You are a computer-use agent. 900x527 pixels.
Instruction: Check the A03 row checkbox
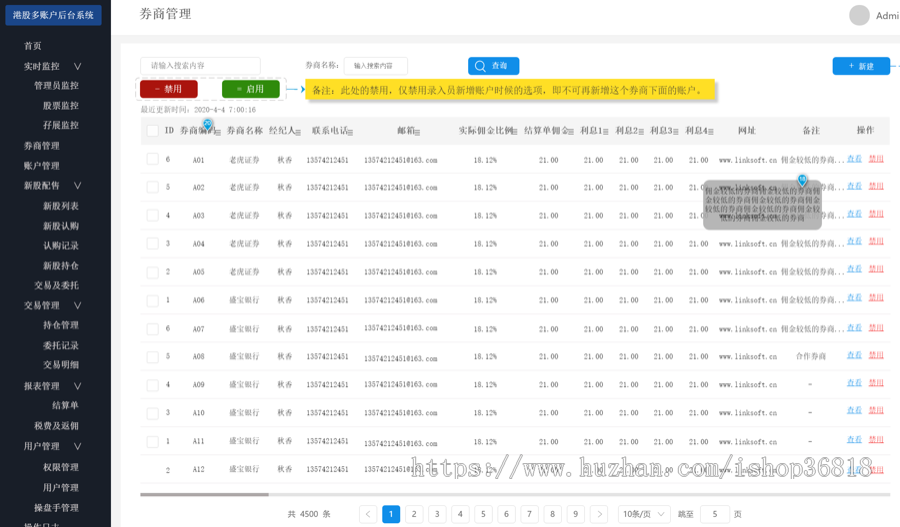point(153,215)
